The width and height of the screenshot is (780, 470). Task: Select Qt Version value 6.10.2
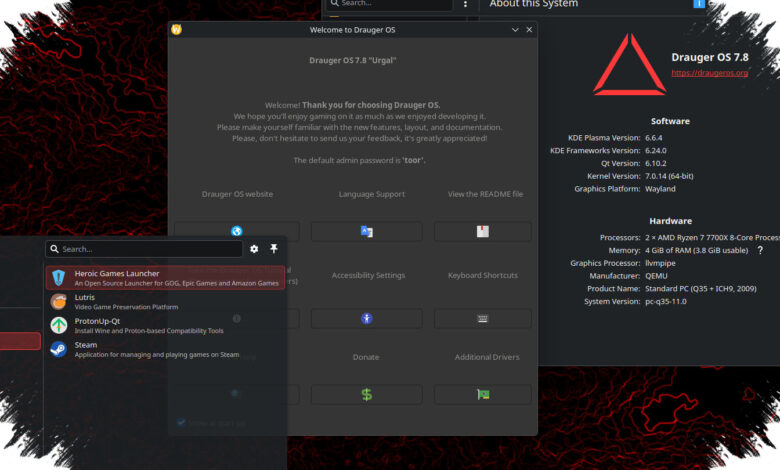pos(656,163)
